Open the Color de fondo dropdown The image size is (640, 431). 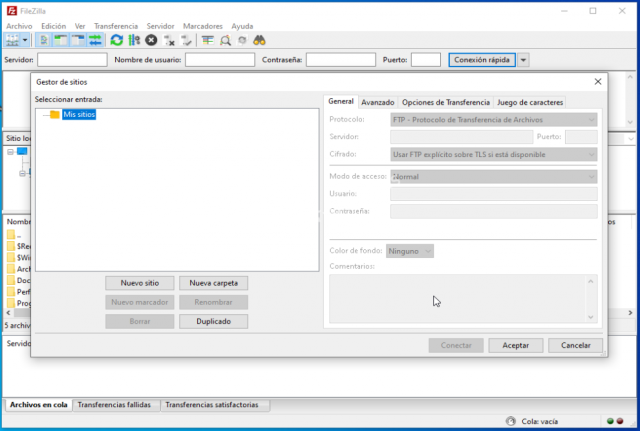tap(410, 251)
